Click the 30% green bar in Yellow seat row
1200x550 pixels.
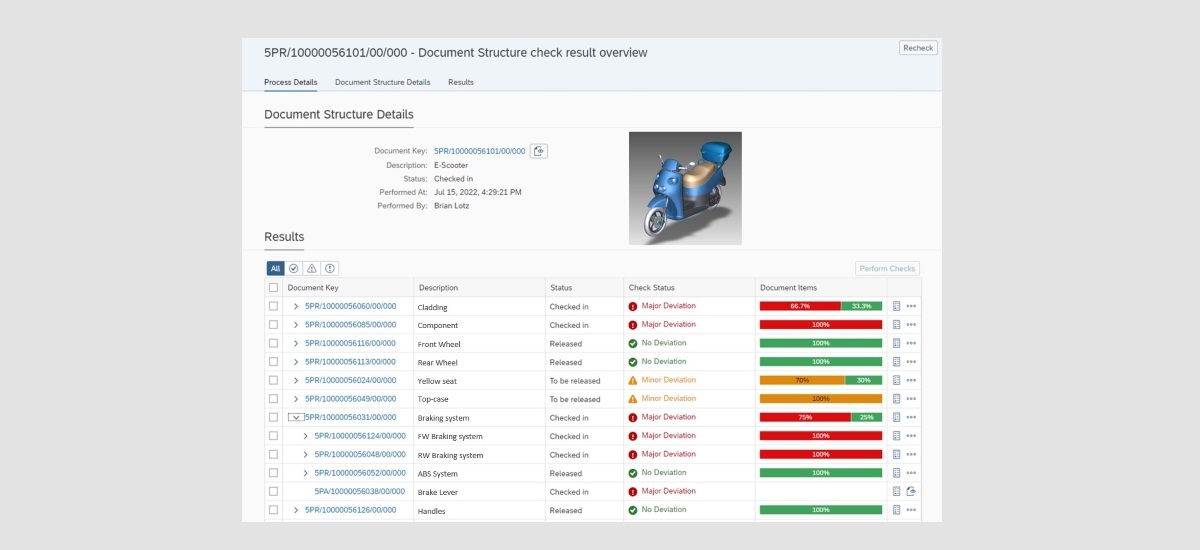pos(864,380)
